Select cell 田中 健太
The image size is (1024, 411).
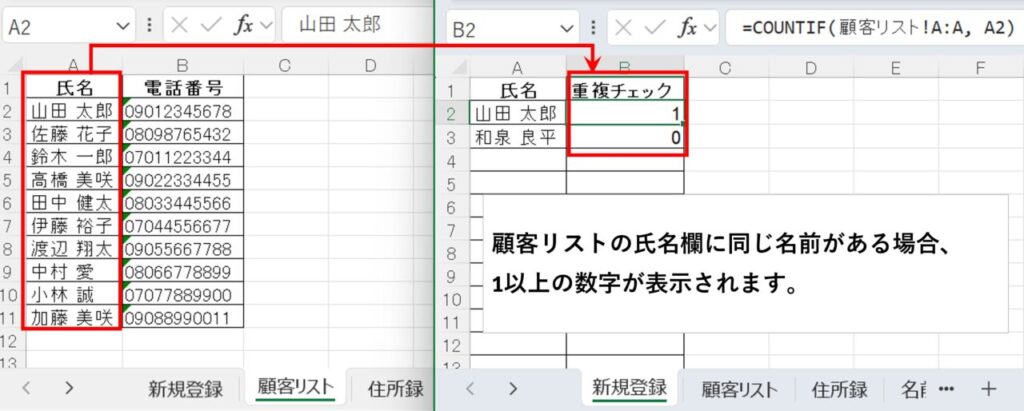(72, 203)
